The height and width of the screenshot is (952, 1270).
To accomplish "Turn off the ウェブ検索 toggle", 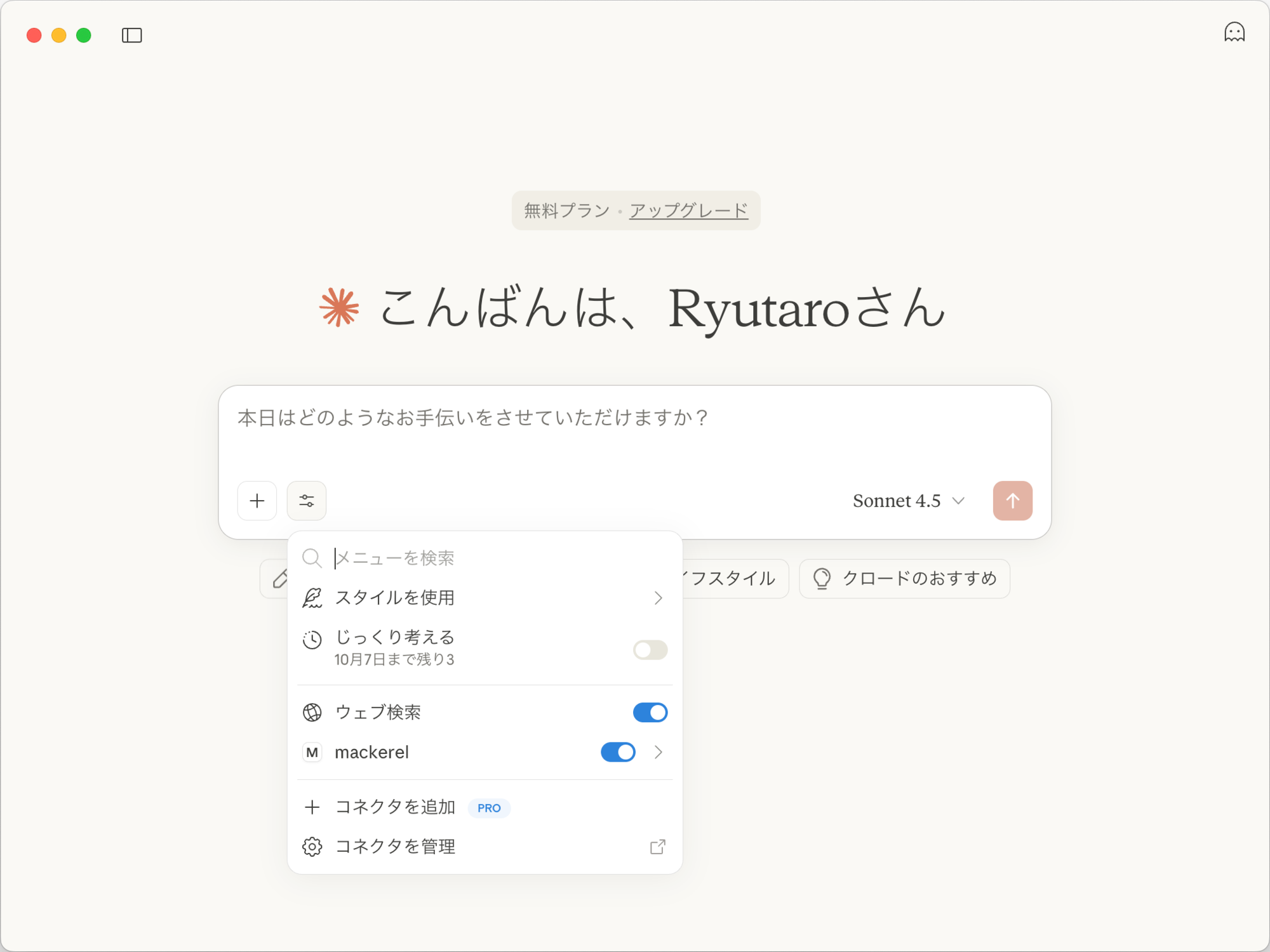I will 650,712.
